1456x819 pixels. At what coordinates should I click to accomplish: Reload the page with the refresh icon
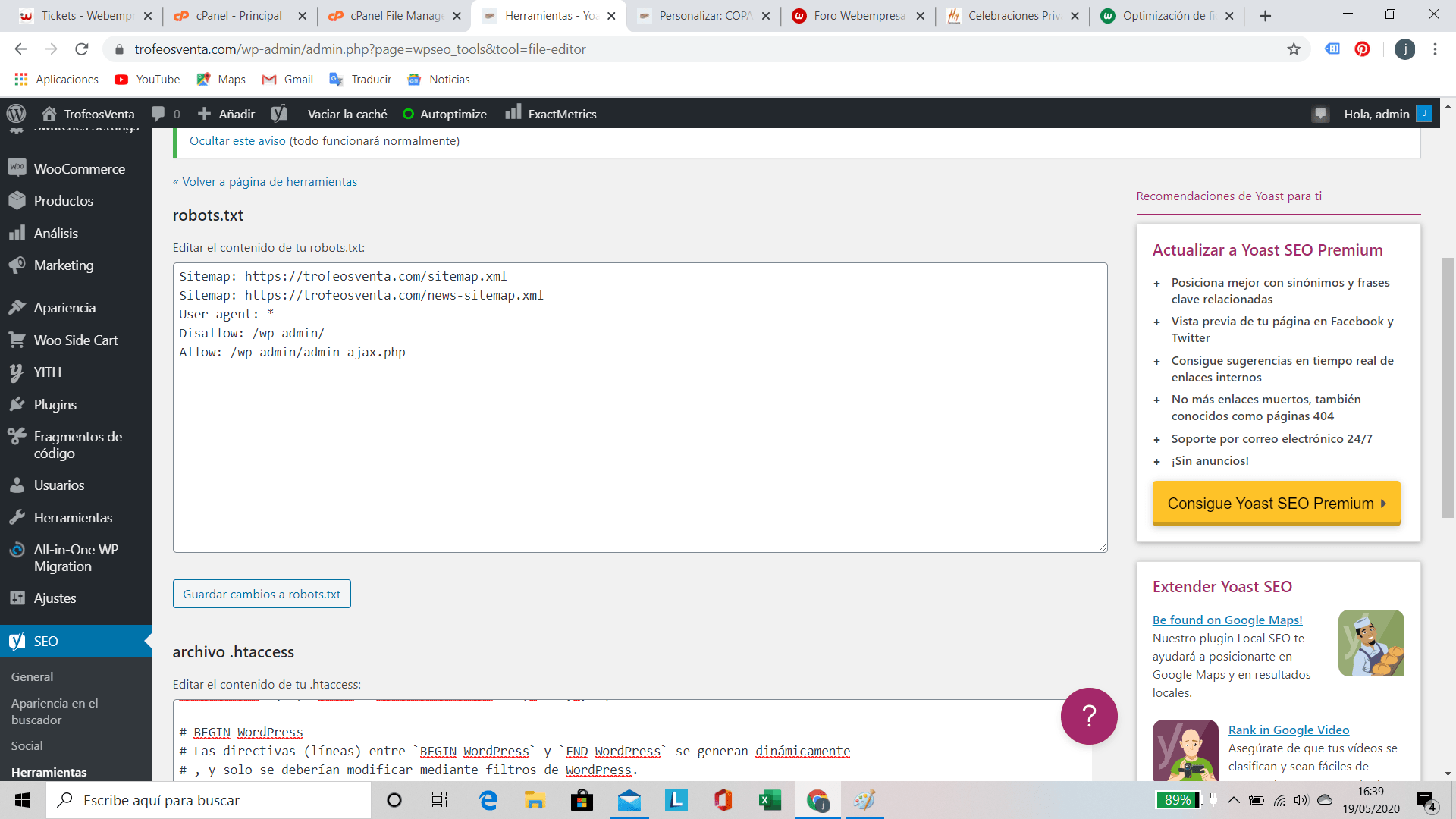tap(81, 49)
